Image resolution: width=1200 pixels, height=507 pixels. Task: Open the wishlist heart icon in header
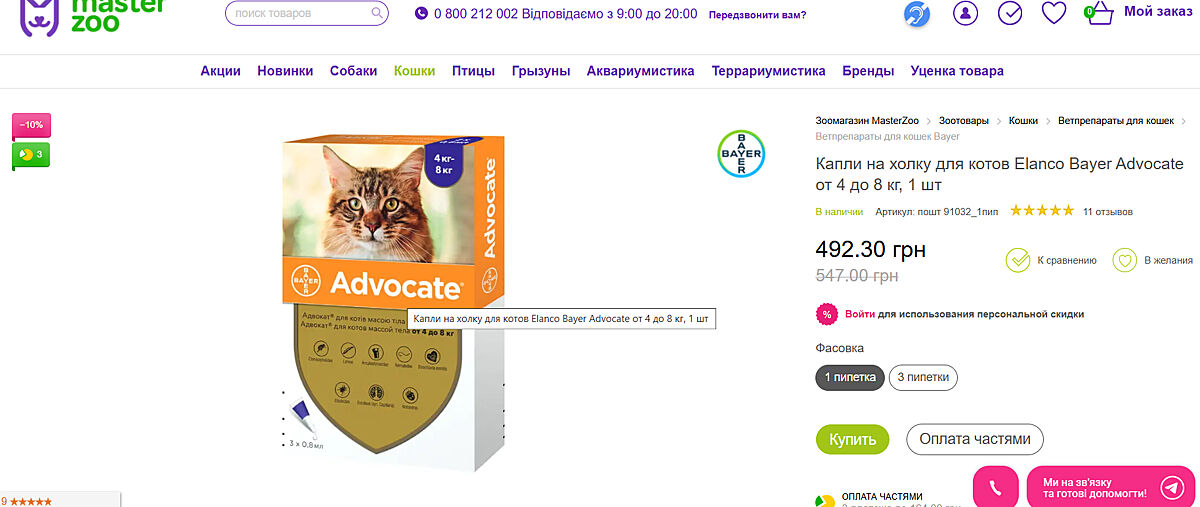coord(1054,13)
